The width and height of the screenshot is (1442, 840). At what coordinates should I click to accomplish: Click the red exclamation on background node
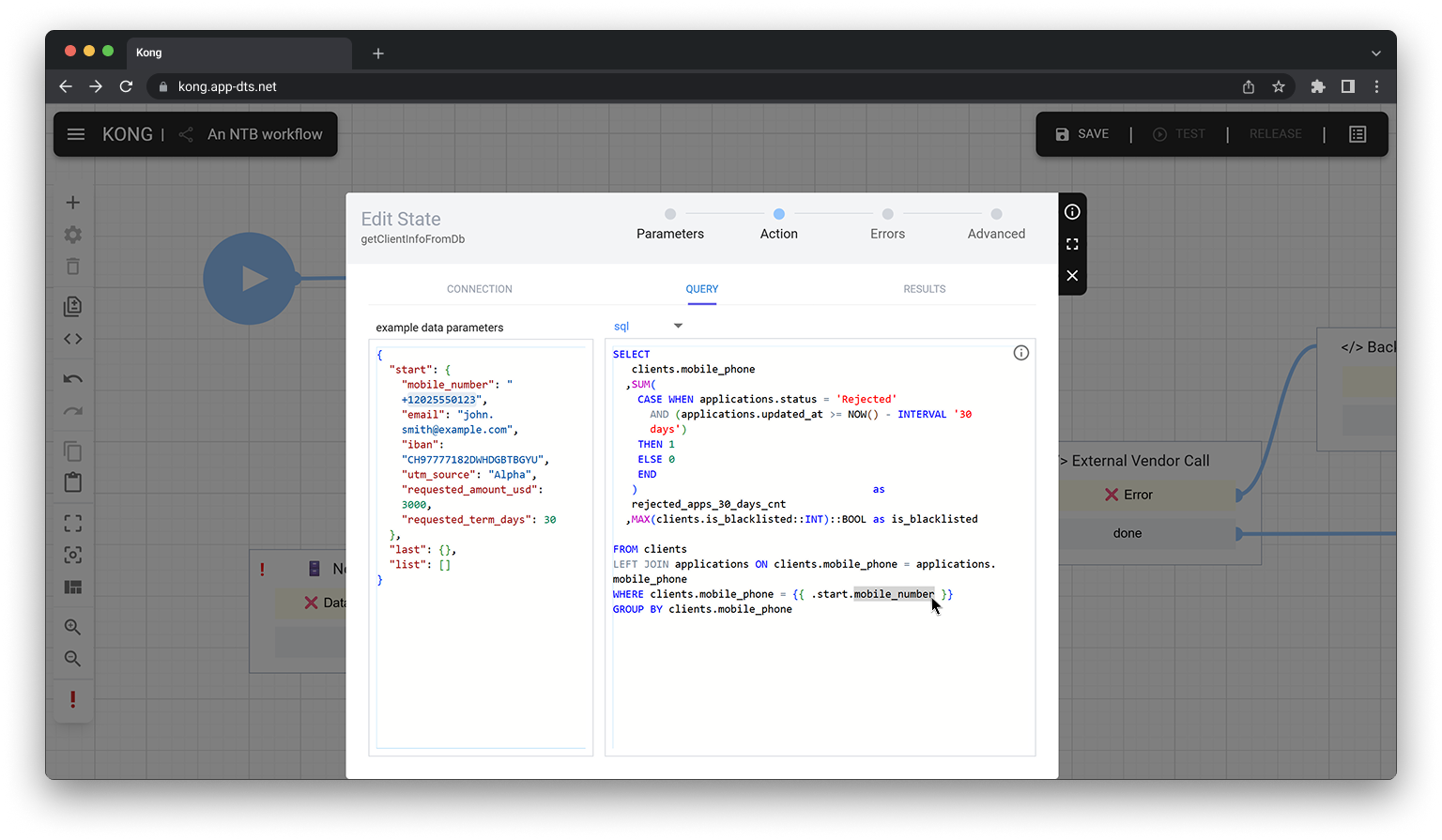click(x=262, y=569)
